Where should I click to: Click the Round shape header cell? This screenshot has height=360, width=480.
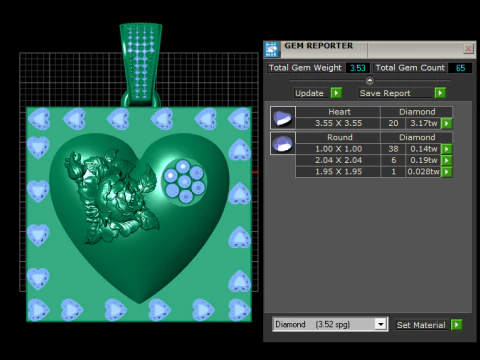pyautogui.click(x=338, y=137)
